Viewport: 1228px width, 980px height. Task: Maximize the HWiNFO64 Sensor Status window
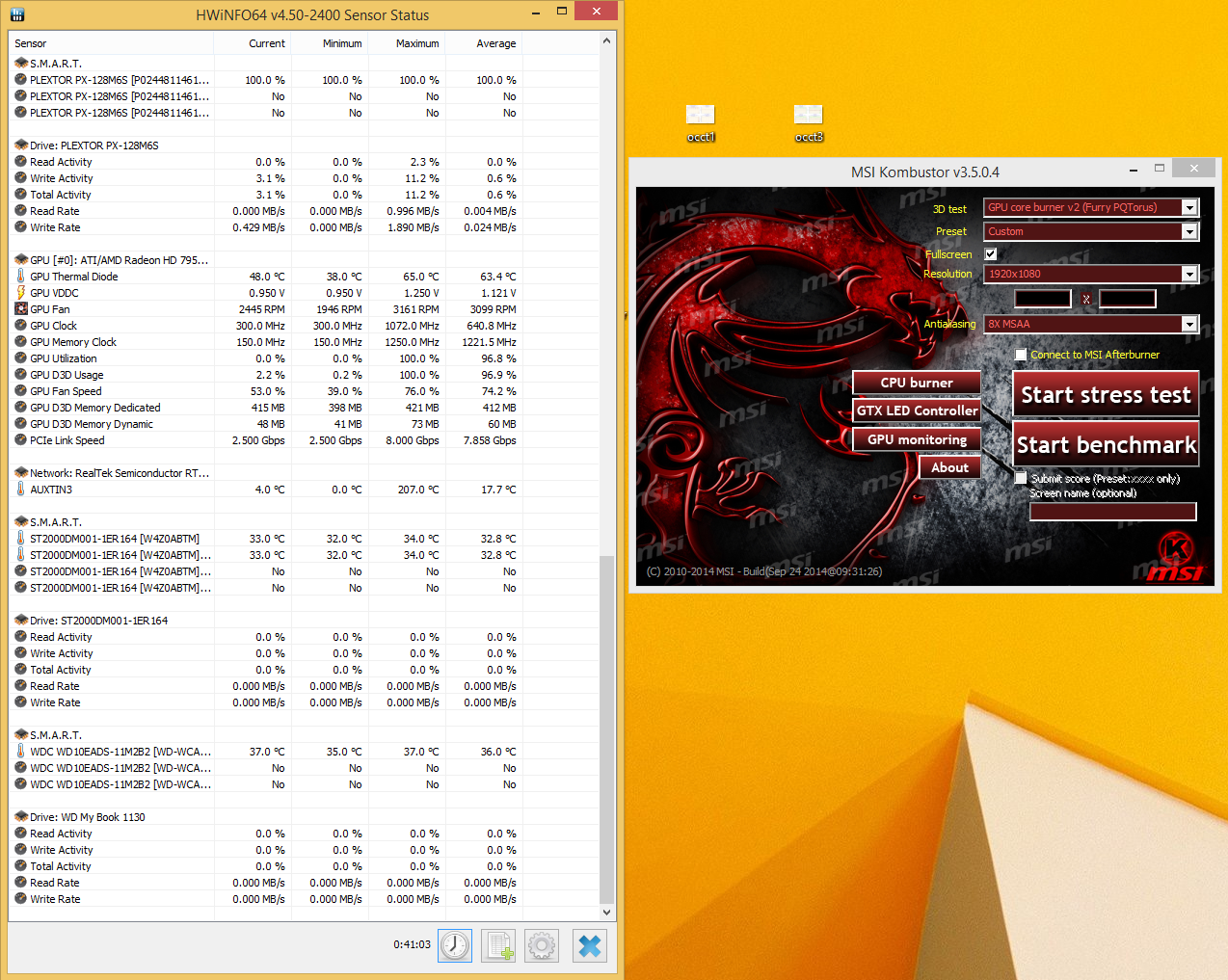[x=562, y=12]
